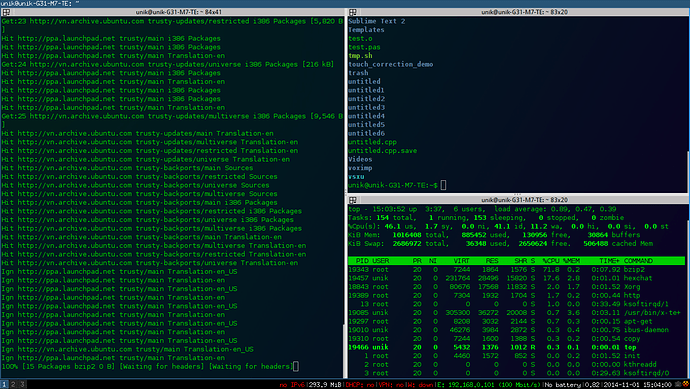Image resolution: width=690 pixels, height=389 pixels.
Task: Click 'vsxu' in the file listing
Action: tap(356, 176)
